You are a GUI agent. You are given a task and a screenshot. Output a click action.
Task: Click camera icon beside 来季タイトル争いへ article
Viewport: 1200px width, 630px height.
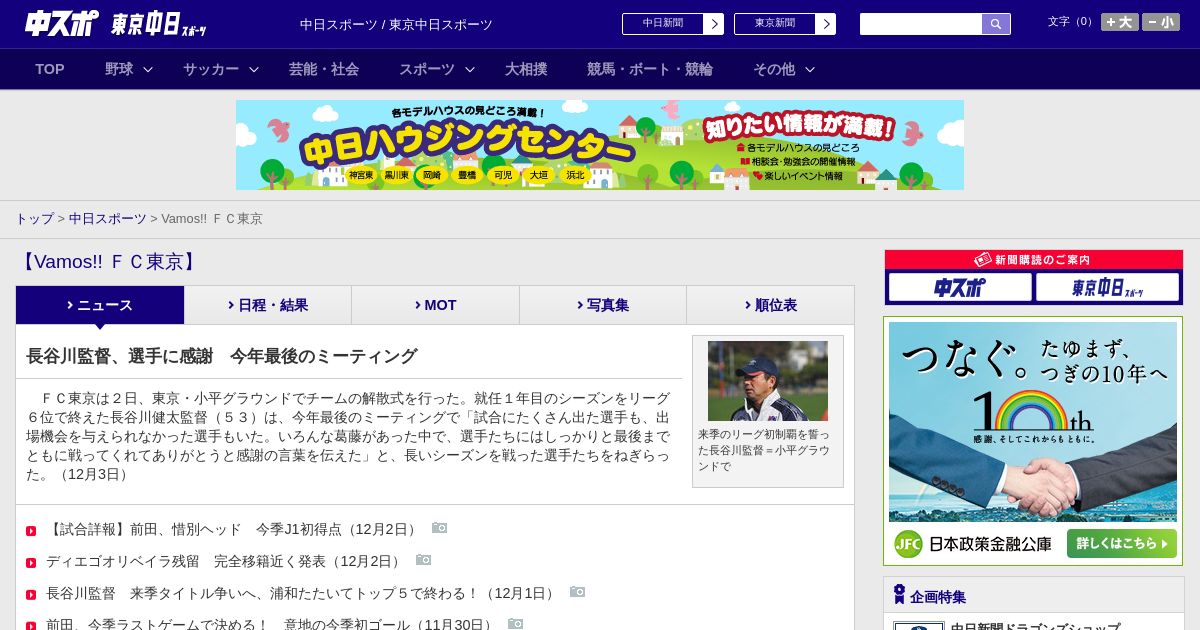(577, 592)
